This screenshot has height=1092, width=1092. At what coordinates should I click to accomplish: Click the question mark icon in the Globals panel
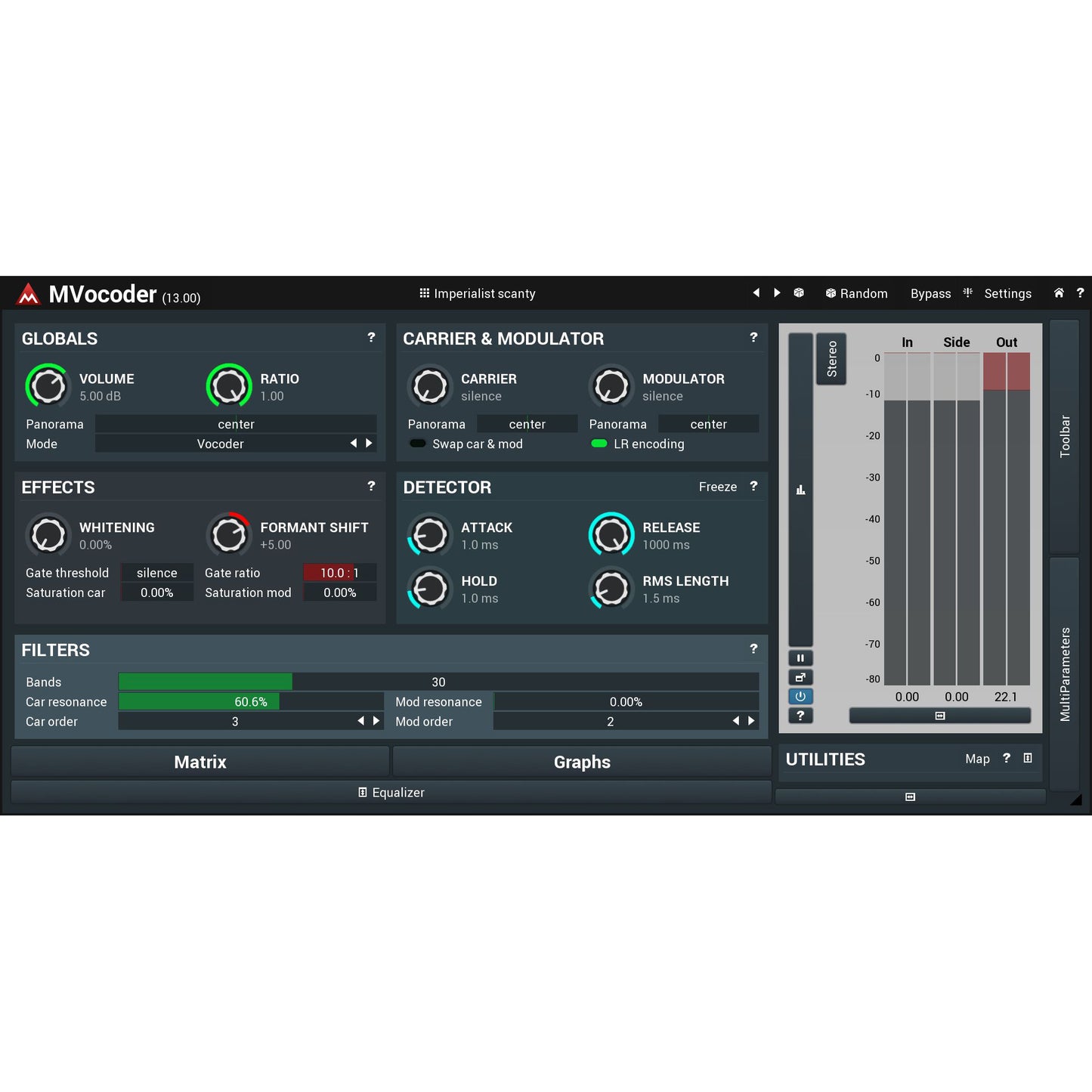371,338
